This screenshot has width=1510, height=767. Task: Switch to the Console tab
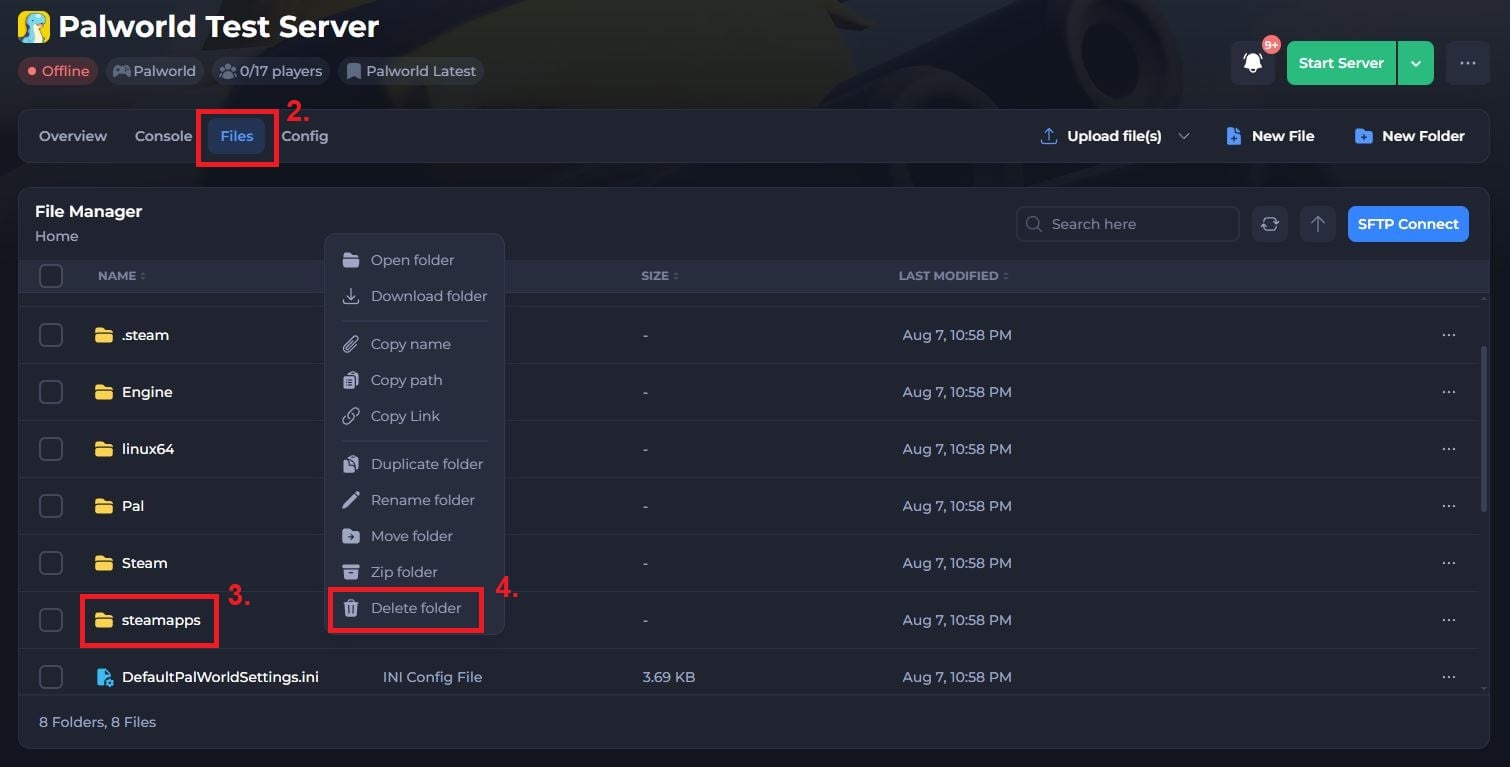tap(163, 136)
